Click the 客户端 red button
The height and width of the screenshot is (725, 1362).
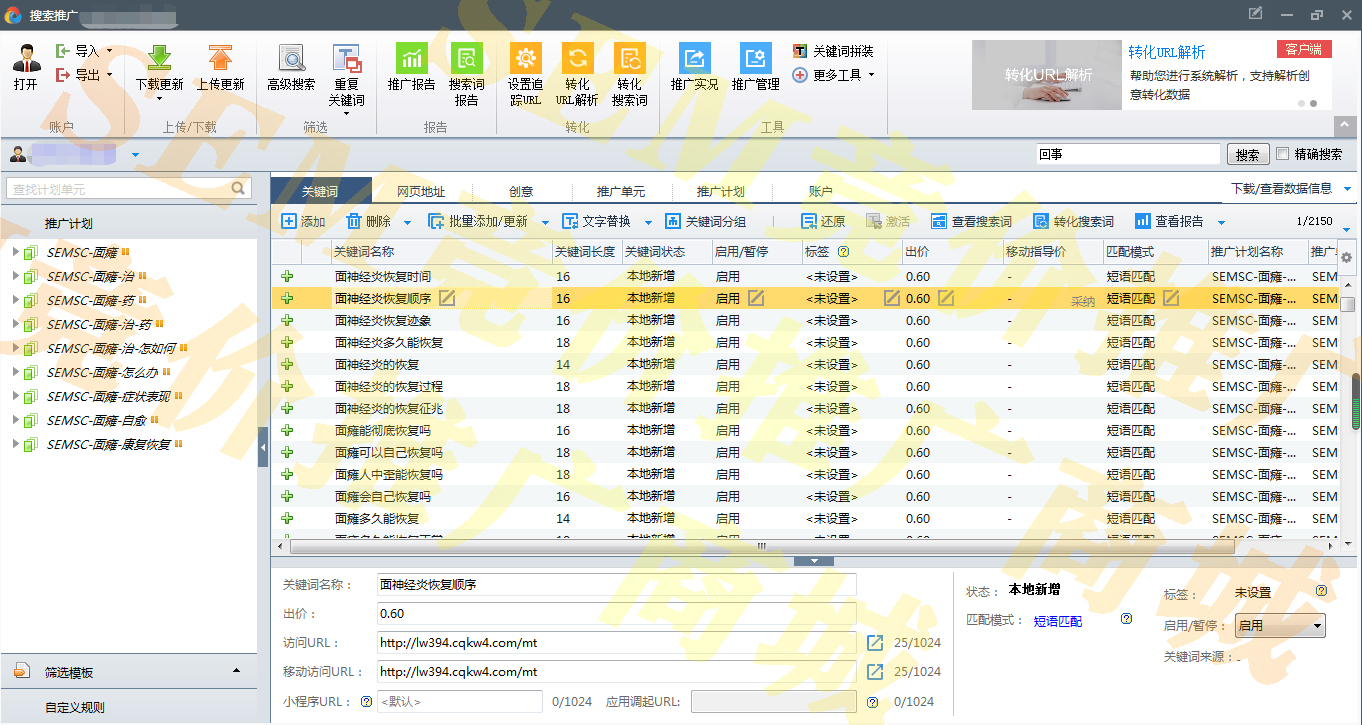coord(1304,49)
